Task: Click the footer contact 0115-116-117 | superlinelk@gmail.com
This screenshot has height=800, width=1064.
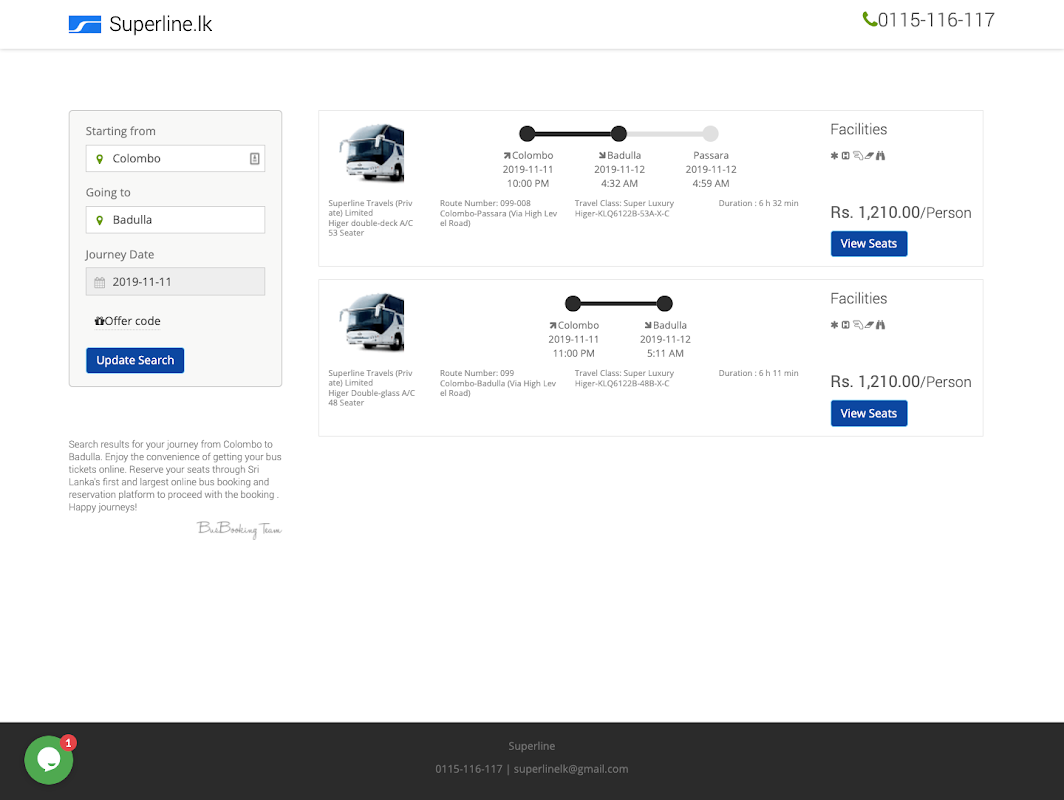Action: point(532,769)
